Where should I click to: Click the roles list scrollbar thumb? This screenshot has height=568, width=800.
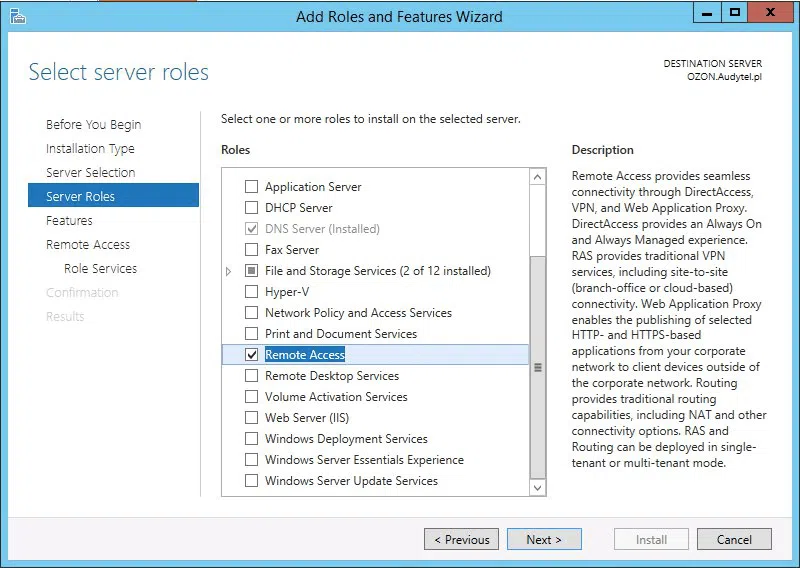538,367
